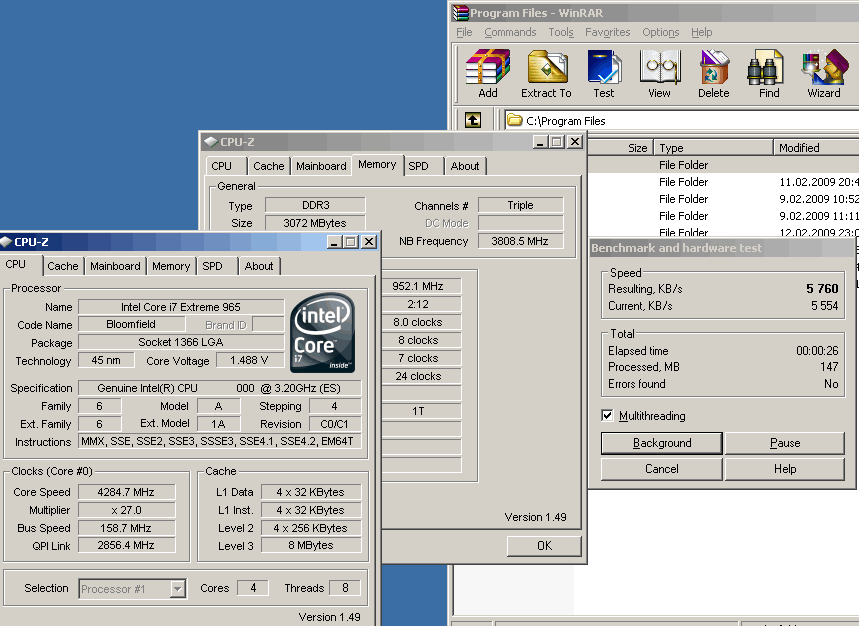Open the Find tool in WinRAR
Image resolution: width=859 pixels, height=626 pixels.
[x=769, y=74]
